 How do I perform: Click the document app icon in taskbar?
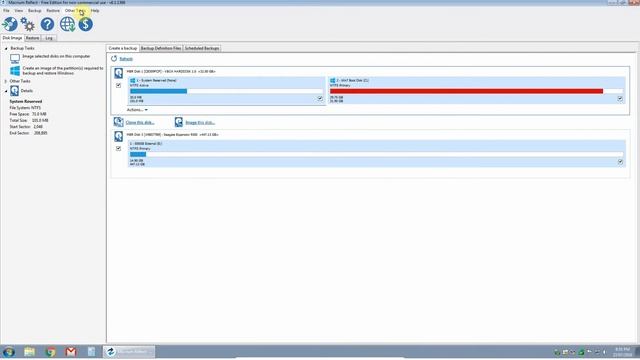click(x=91, y=351)
